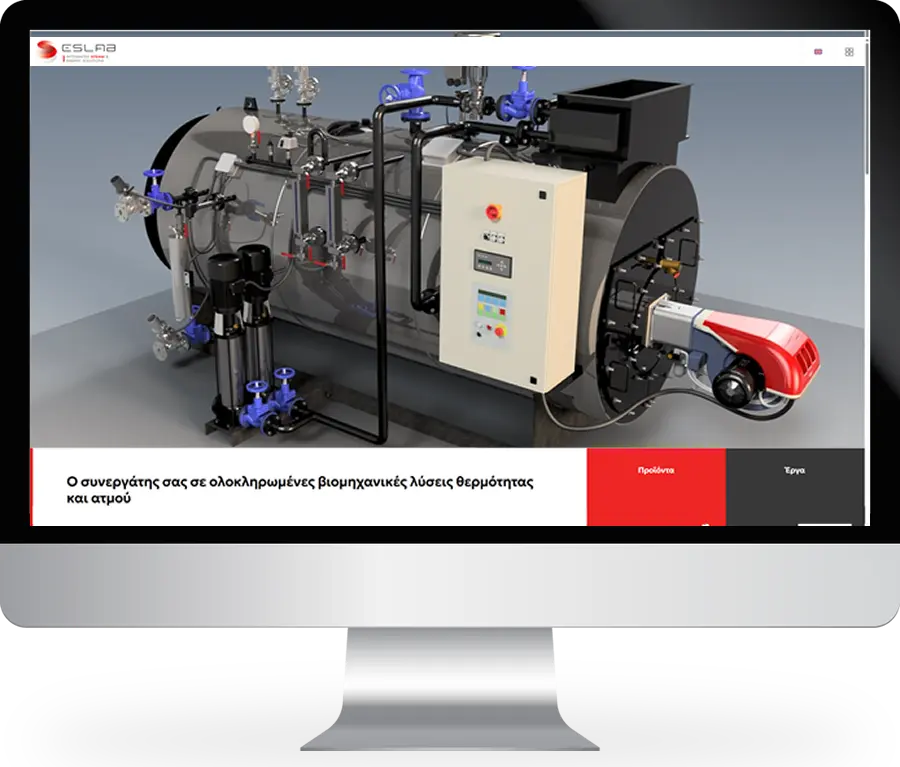Click the small digital controller on cabinet
Screen dimensions: 900x767
(491, 262)
